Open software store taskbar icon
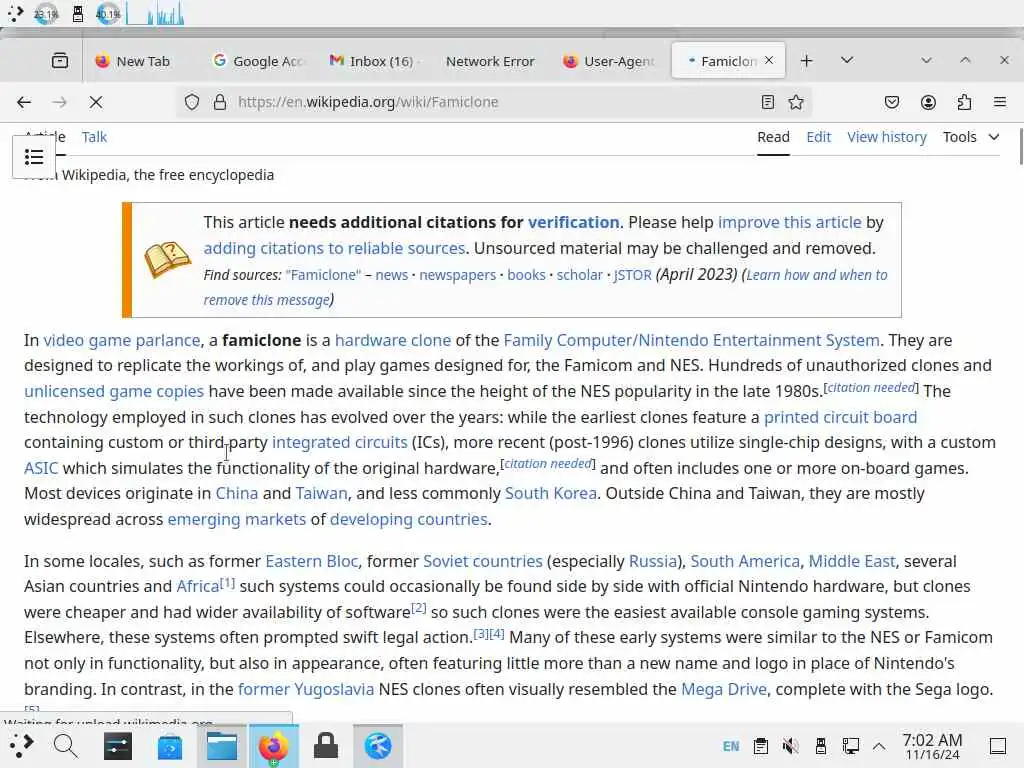1024x768 pixels. [x=170, y=746]
